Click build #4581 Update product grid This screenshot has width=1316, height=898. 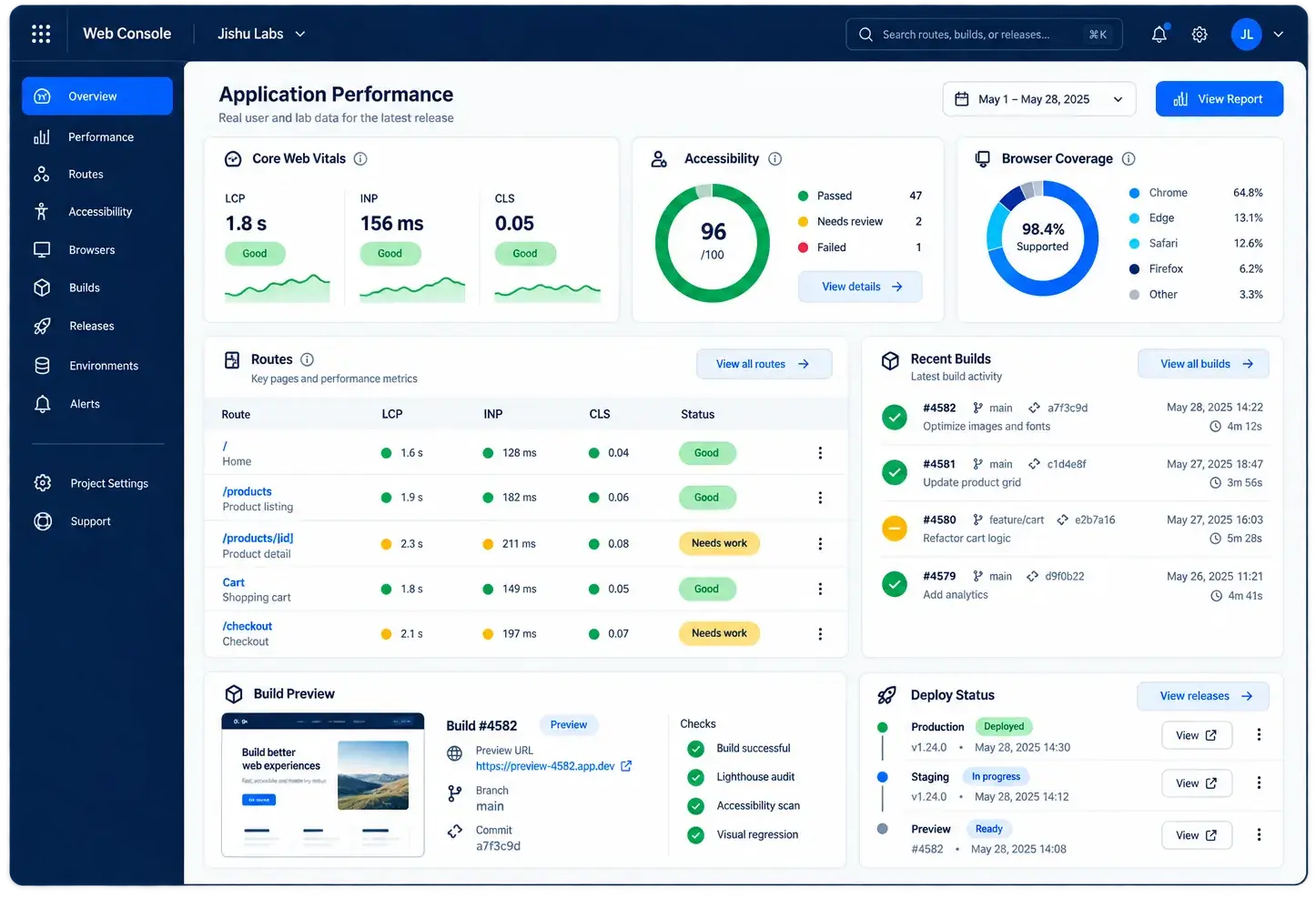click(x=1072, y=473)
